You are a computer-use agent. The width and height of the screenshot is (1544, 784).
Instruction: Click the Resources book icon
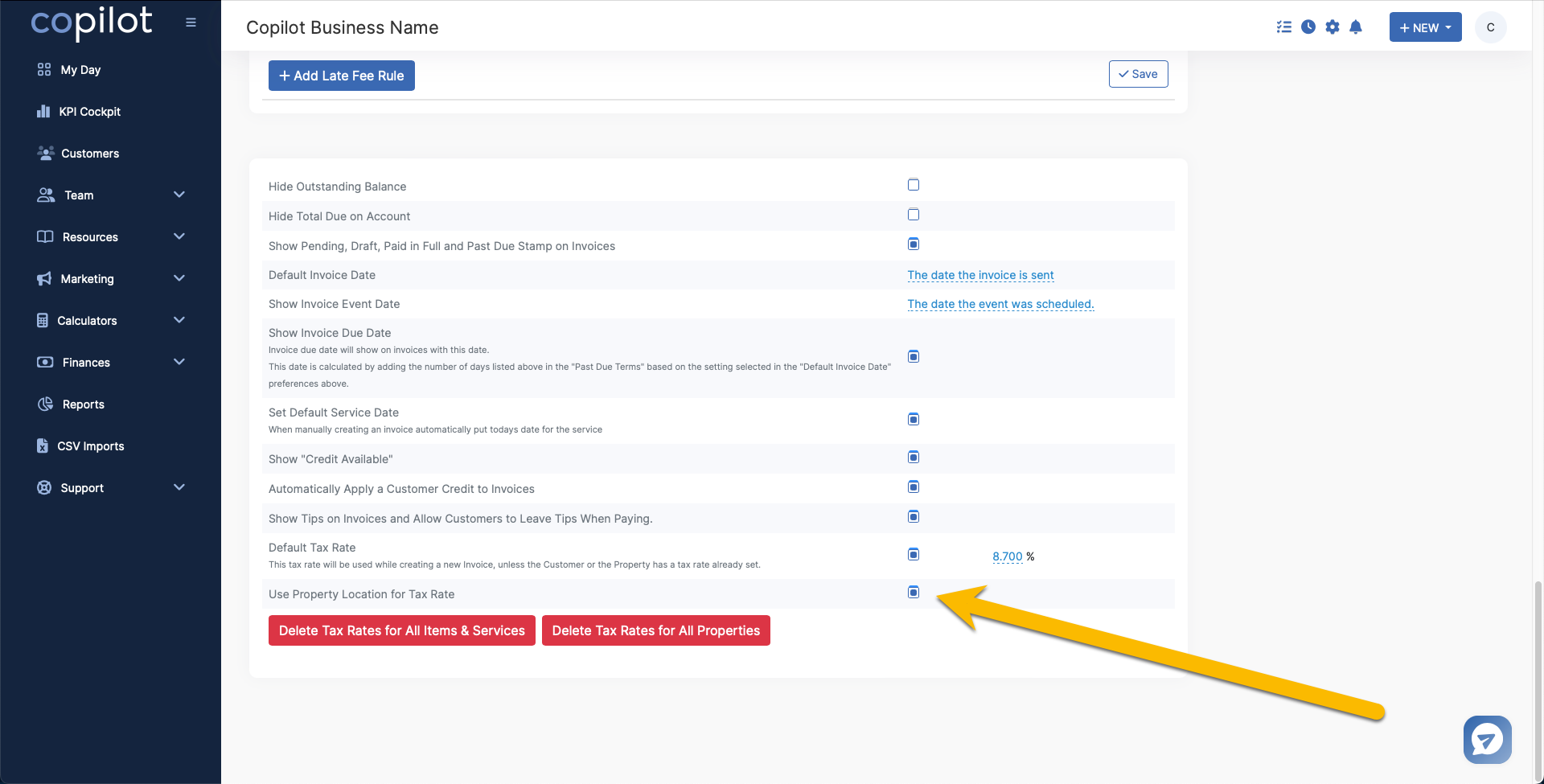(x=45, y=237)
